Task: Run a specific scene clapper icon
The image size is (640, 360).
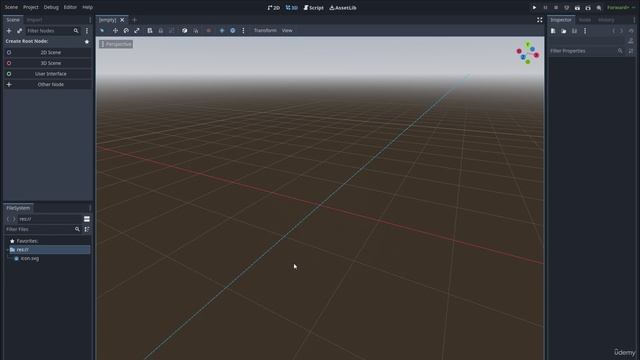Action: [x=588, y=8]
